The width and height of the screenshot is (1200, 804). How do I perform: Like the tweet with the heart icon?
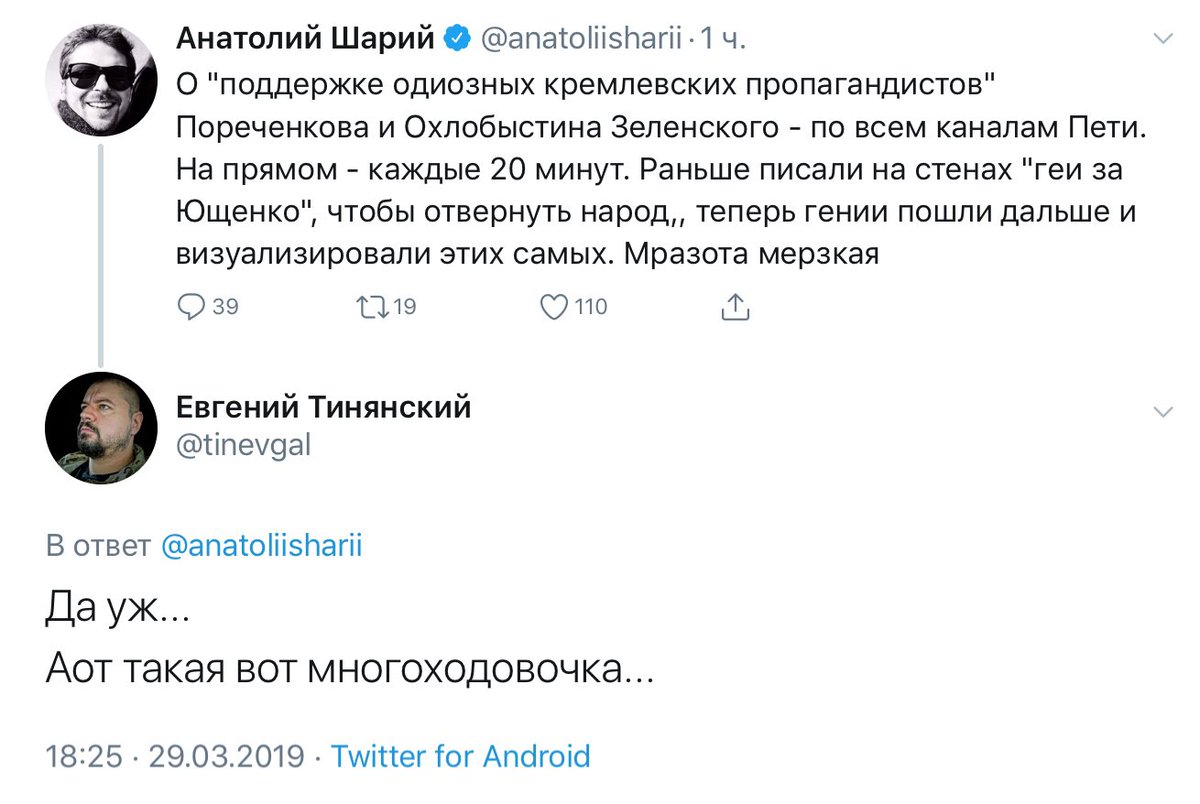point(554,307)
